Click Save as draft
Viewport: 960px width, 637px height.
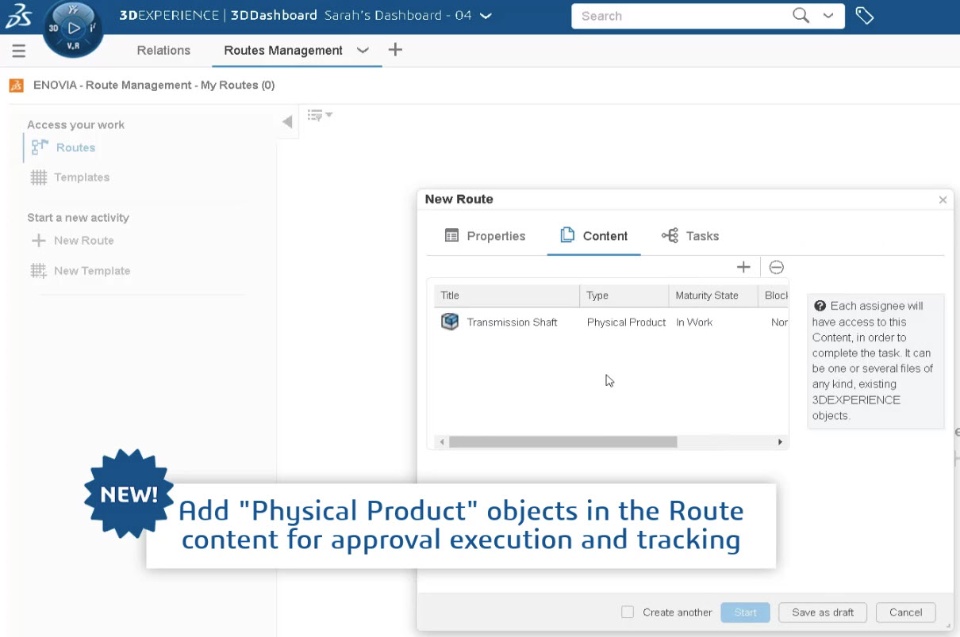pyautogui.click(x=822, y=612)
